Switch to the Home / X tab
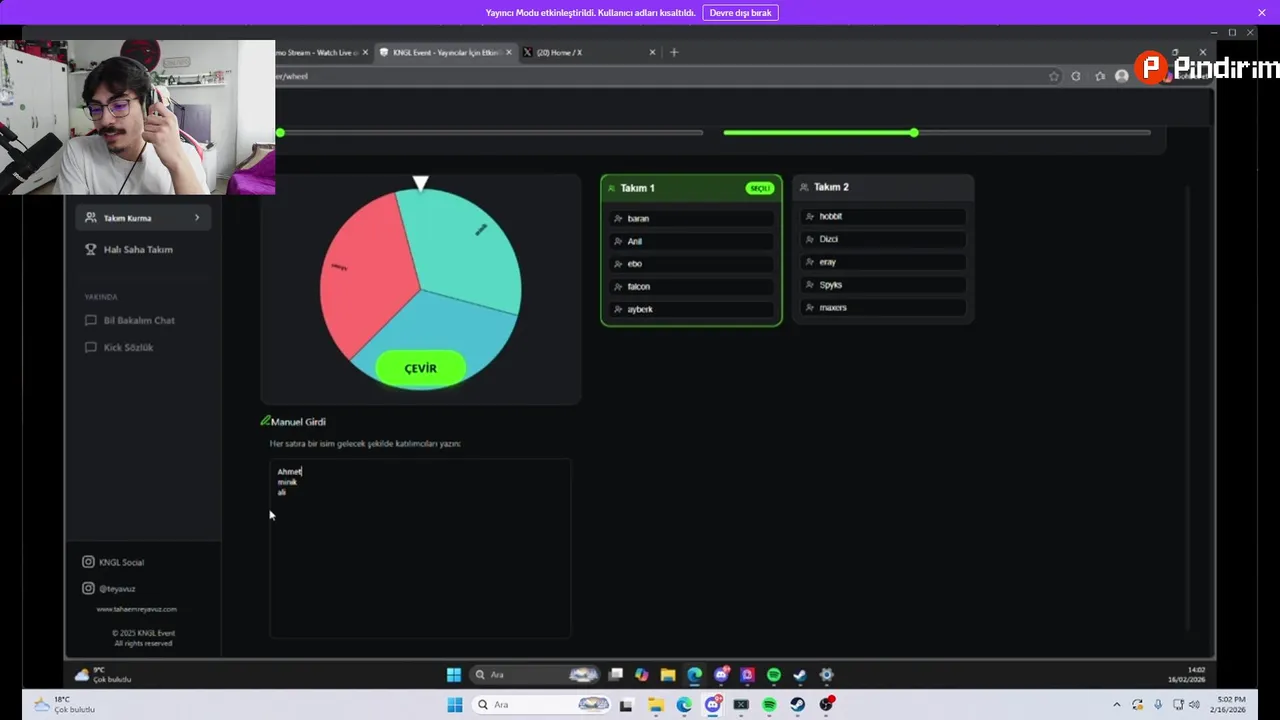Image resolution: width=1280 pixels, height=720 pixels. coord(590,52)
